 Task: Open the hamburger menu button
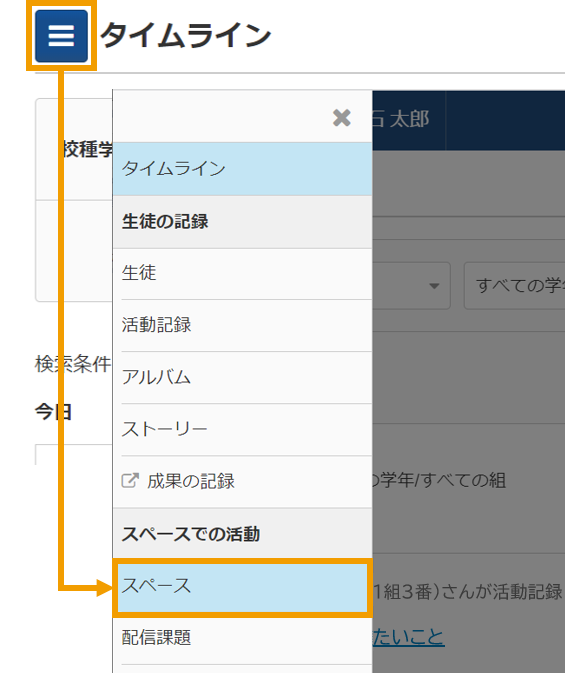point(61,36)
